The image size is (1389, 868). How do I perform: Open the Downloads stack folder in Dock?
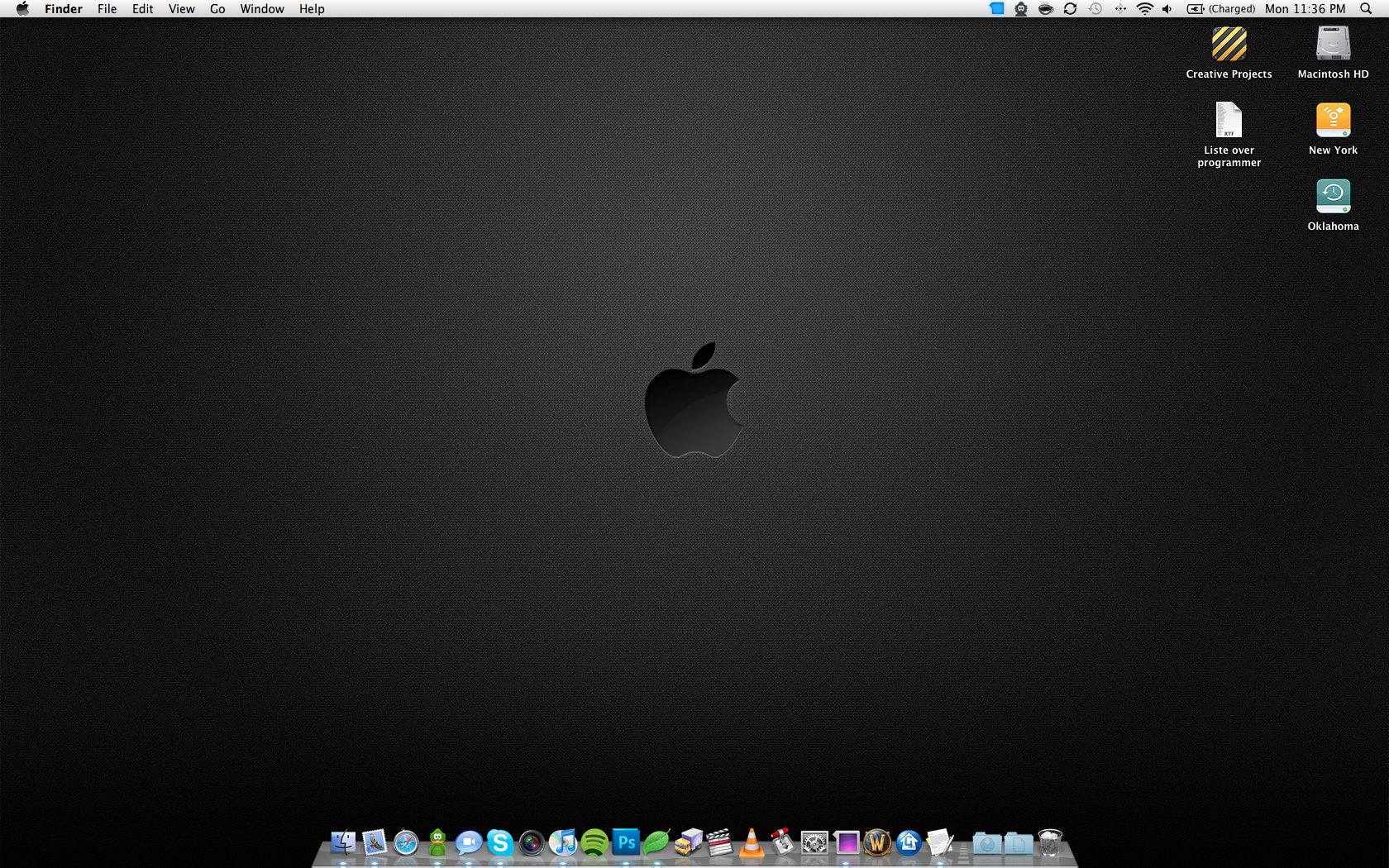987,843
